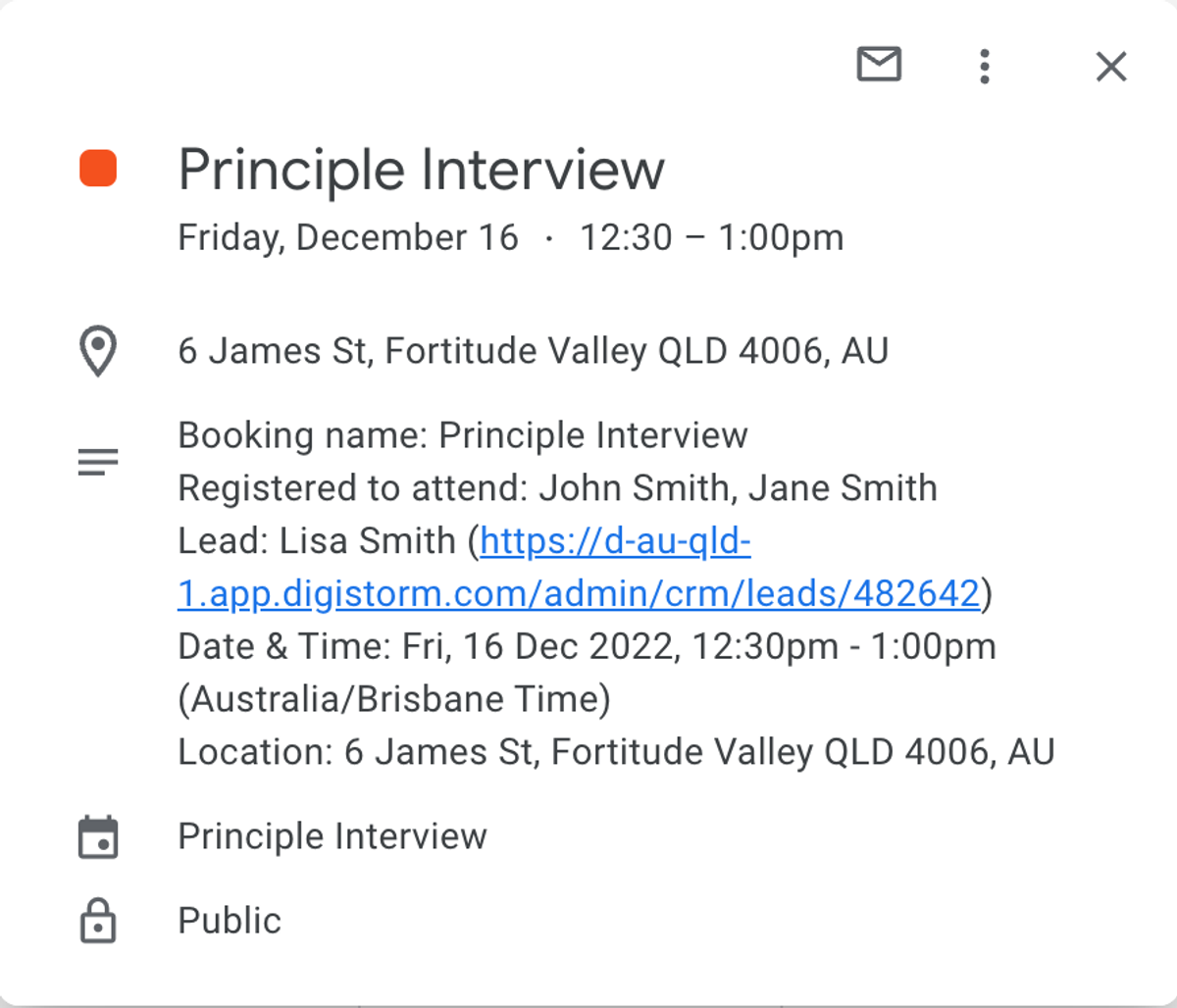Click the orange event color swatch
Screen dimensions: 1177x1008
[x=98, y=169]
